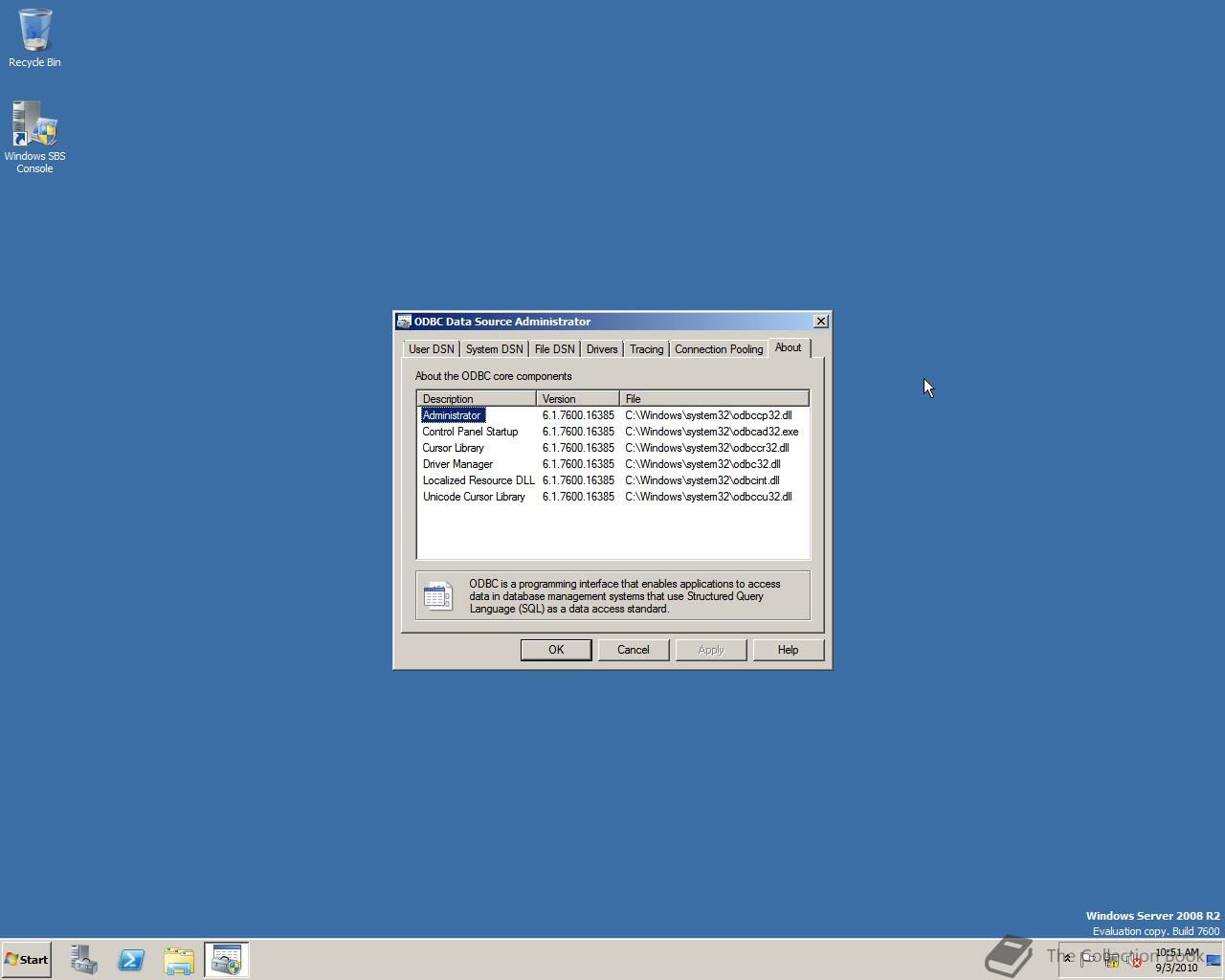1225x980 pixels.
Task: Launch Server Manager from the taskbar
Action: 83,960
